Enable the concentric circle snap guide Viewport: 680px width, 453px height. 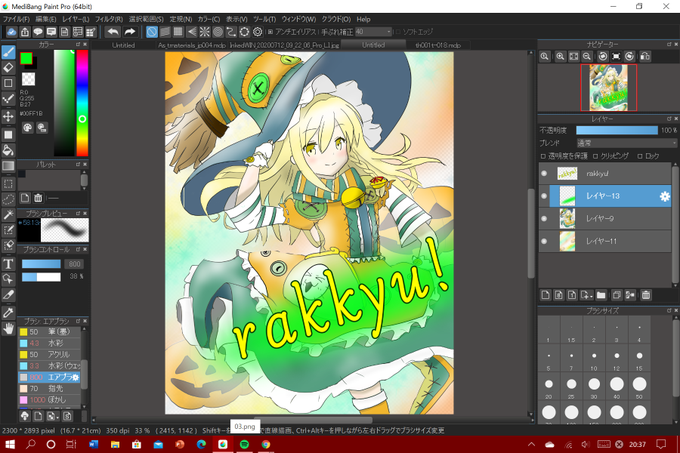pyautogui.click(x=218, y=32)
